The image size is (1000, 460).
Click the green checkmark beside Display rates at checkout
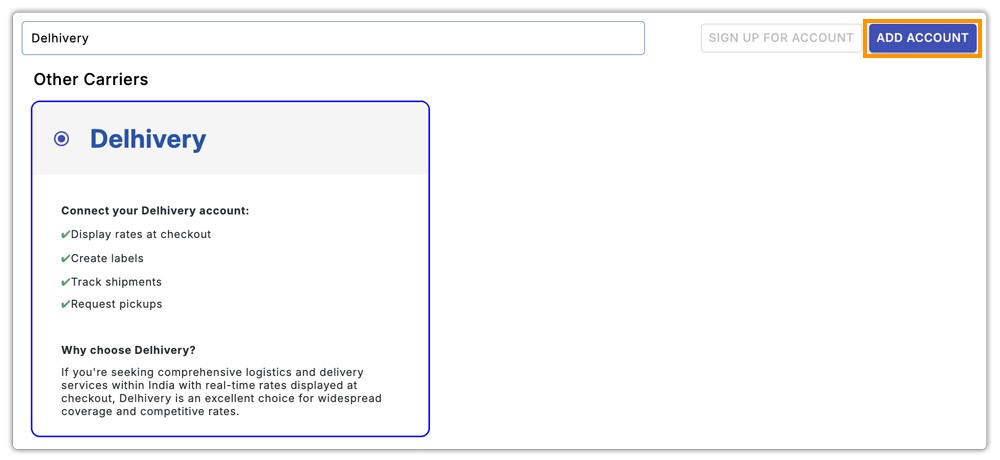click(65, 234)
